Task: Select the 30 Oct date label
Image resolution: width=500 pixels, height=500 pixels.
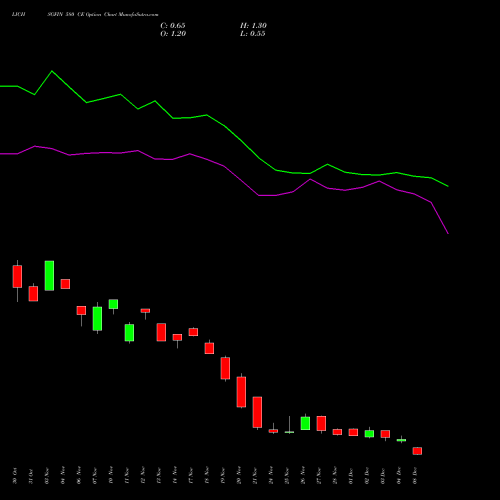Action: coord(15,476)
